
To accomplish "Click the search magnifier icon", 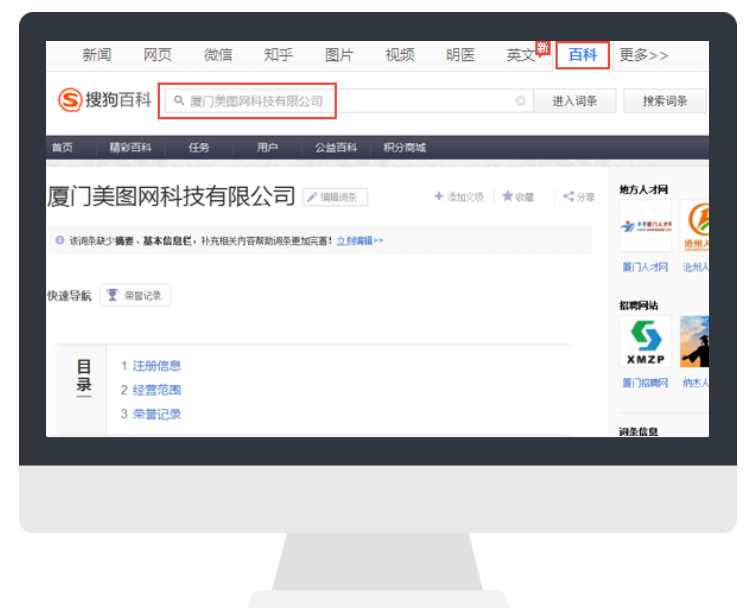I will coord(179,100).
